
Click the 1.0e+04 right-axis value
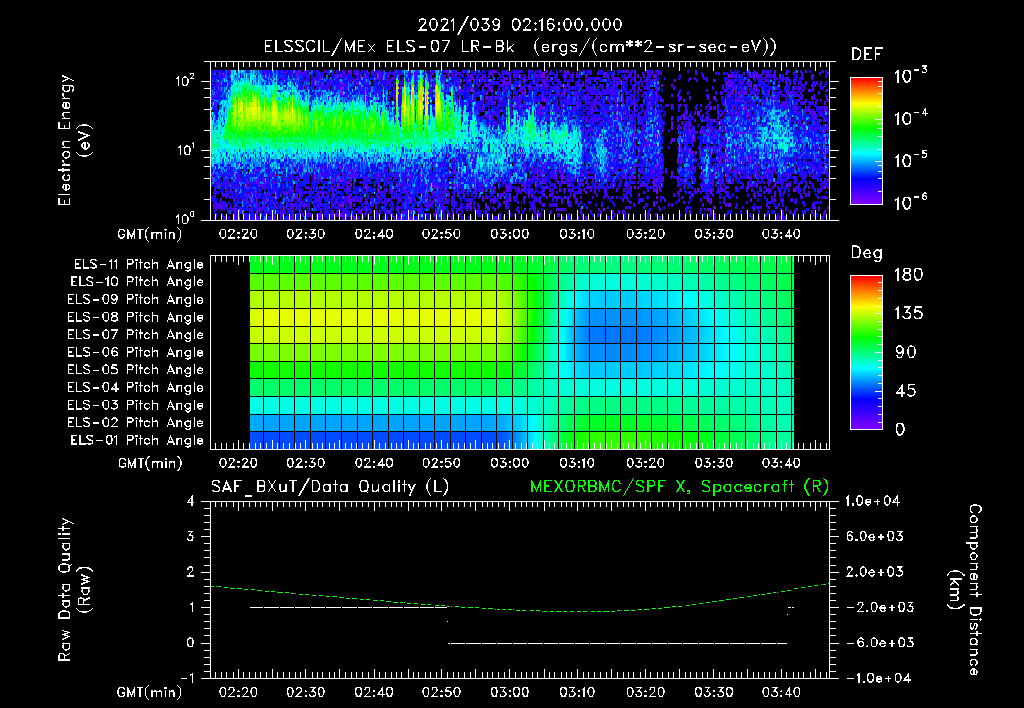coord(872,501)
